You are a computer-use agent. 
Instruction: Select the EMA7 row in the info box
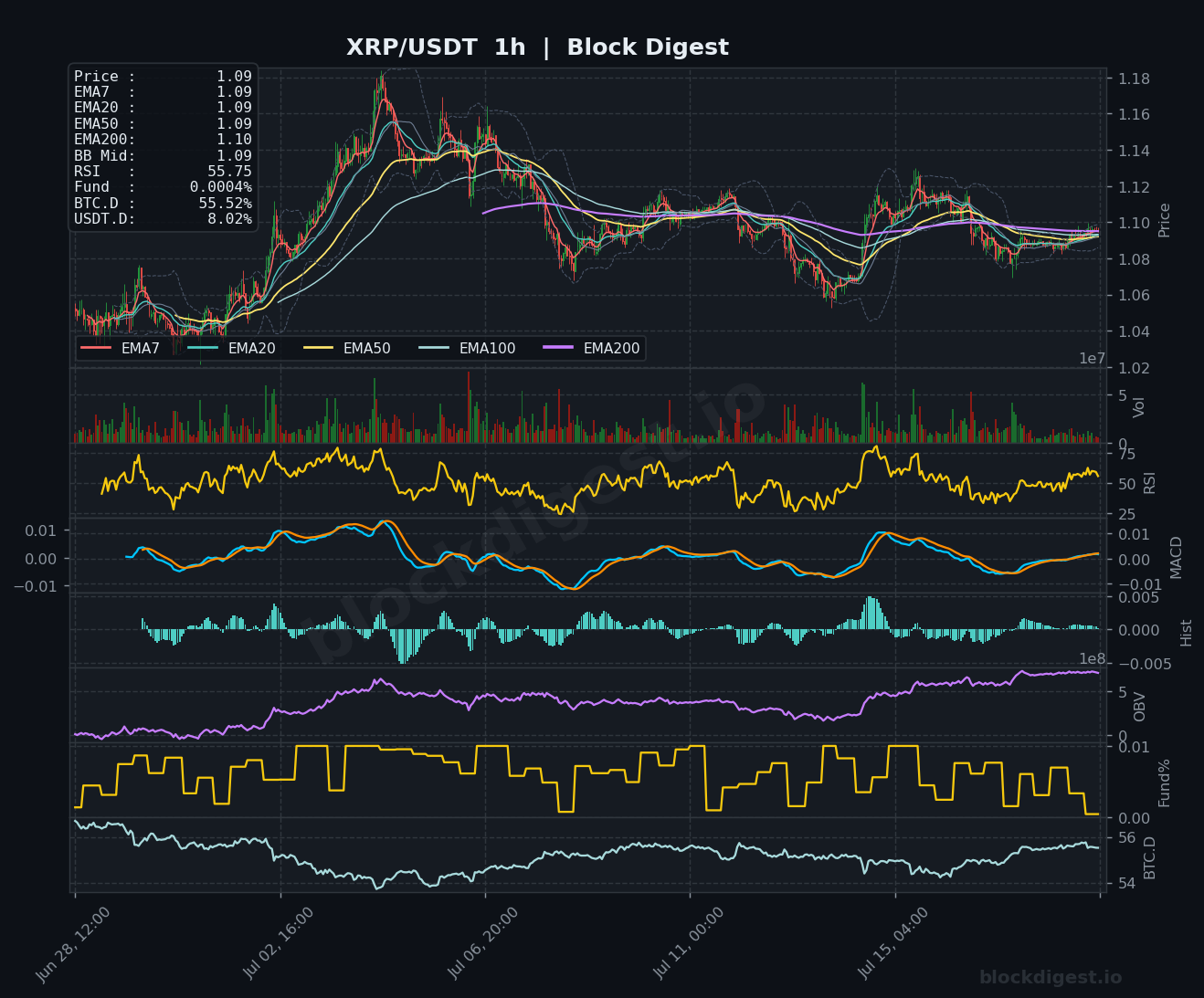163,92
